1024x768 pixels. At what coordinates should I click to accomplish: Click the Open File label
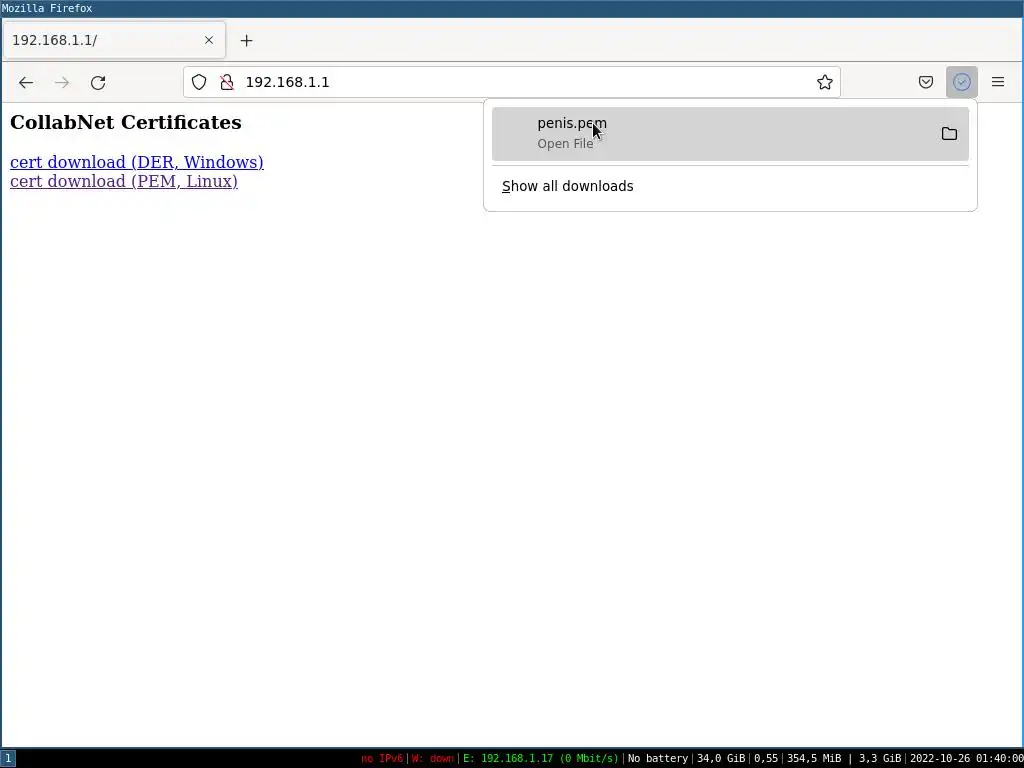click(566, 144)
